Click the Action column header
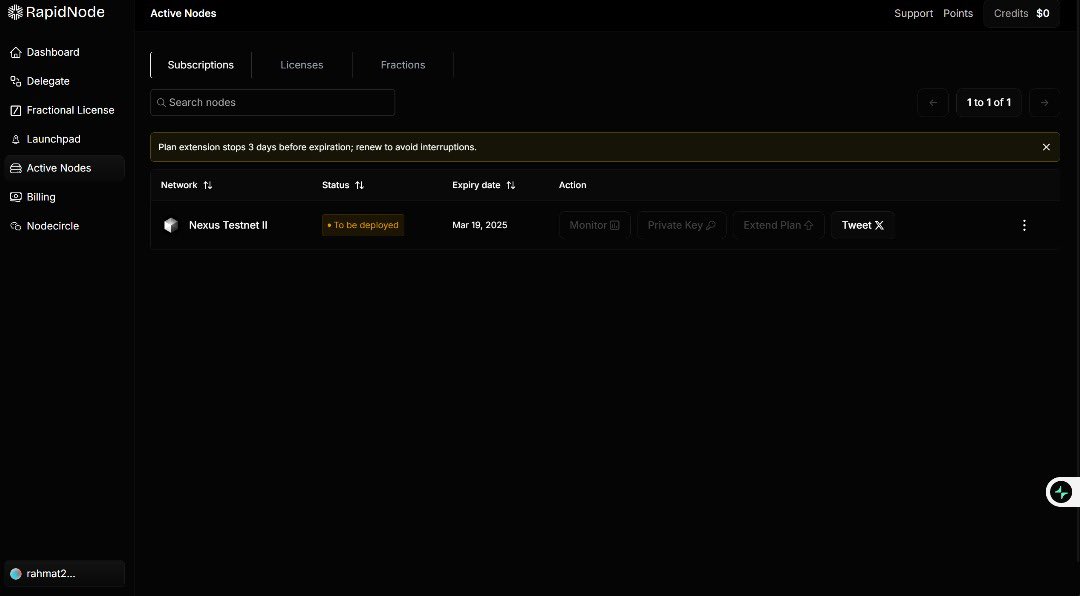The width and height of the screenshot is (1080, 596). [572, 185]
